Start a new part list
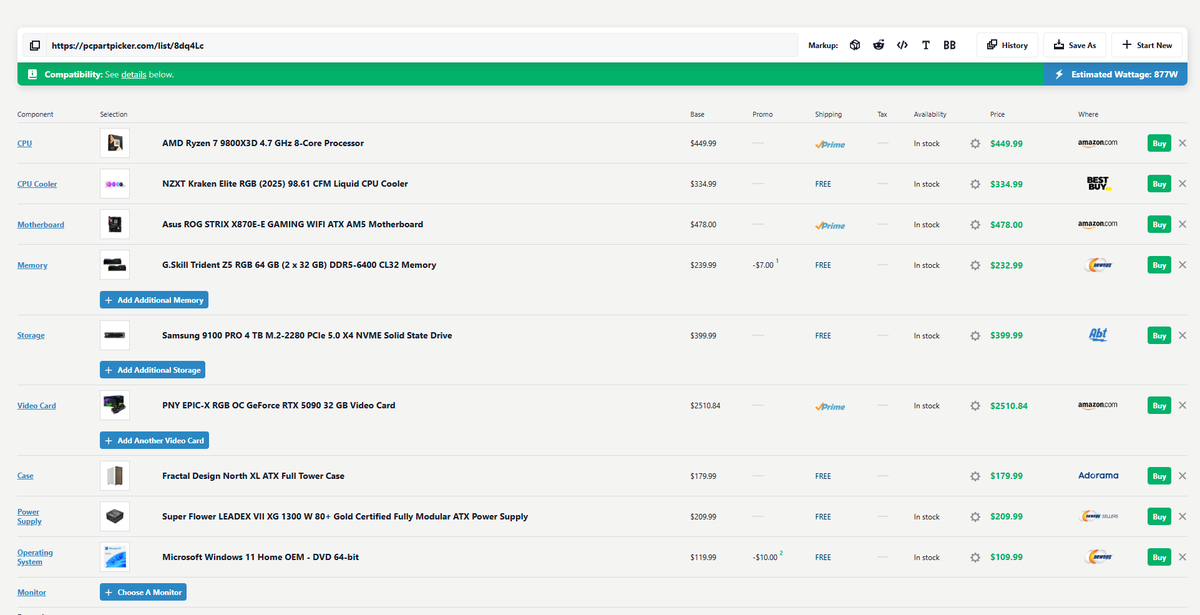This screenshot has height=615, width=1200. click(1146, 45)
